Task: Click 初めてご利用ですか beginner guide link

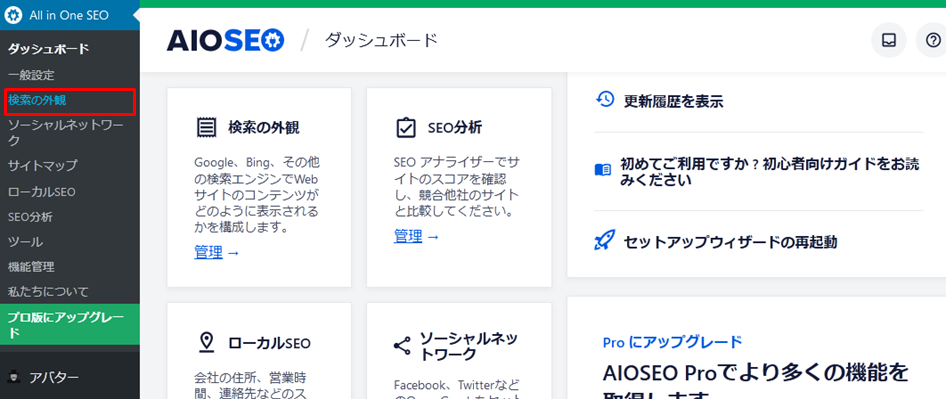Action: pos(770,172)
